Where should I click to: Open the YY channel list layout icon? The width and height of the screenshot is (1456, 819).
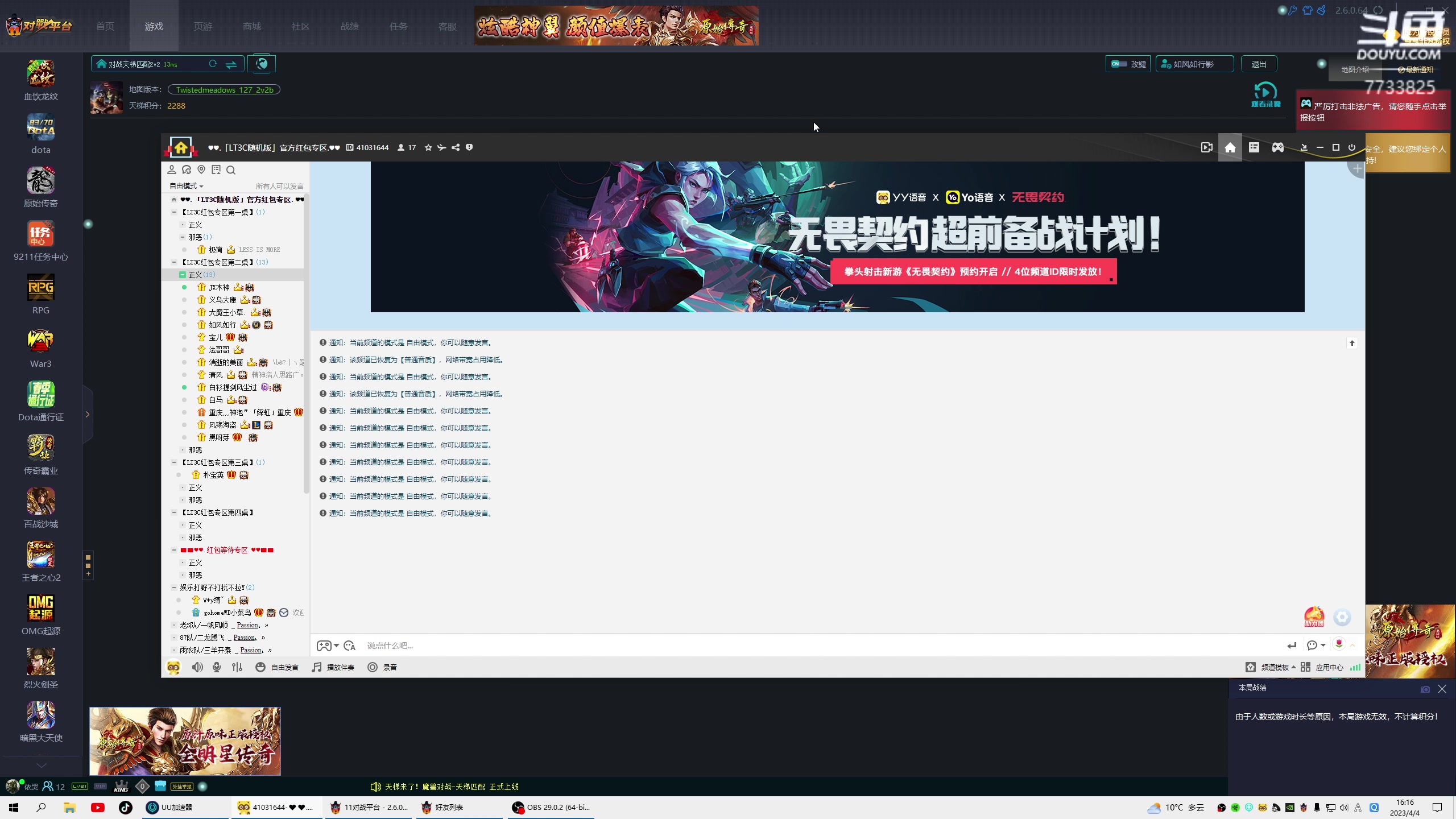click(1254, 147)
